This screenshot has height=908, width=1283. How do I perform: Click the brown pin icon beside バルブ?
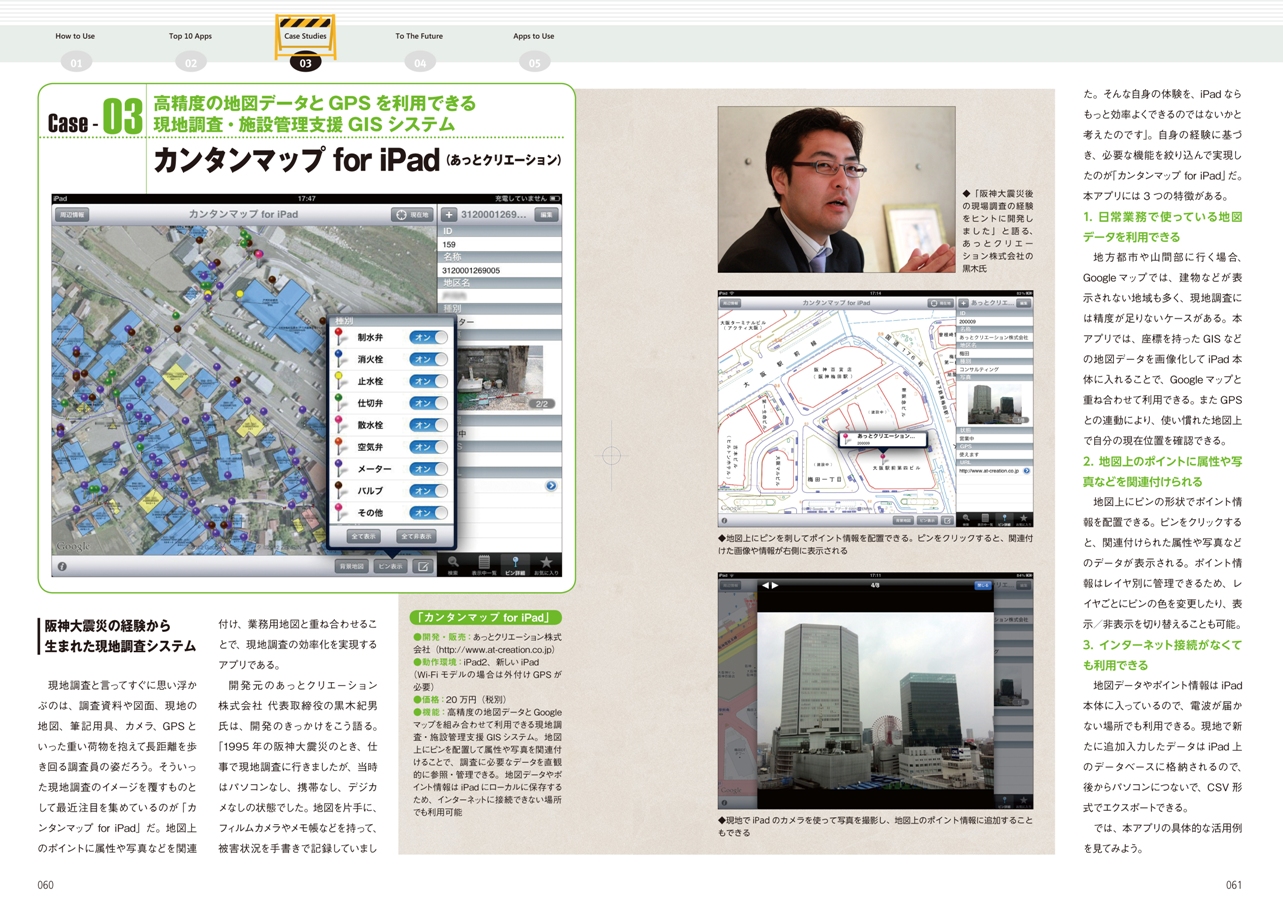(340, 491)
